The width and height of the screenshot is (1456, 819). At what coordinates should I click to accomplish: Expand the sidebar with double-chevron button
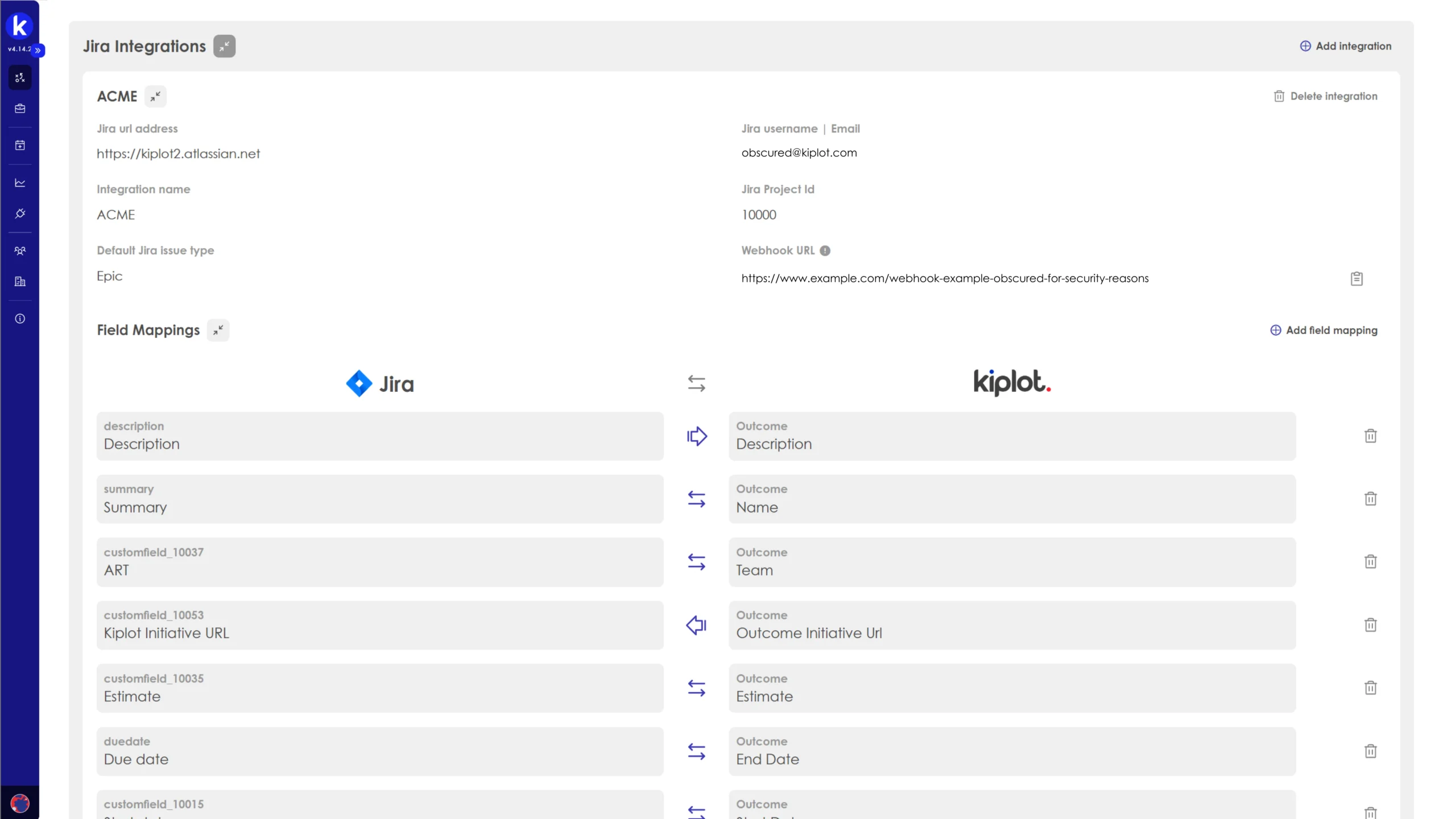point(38,51)
